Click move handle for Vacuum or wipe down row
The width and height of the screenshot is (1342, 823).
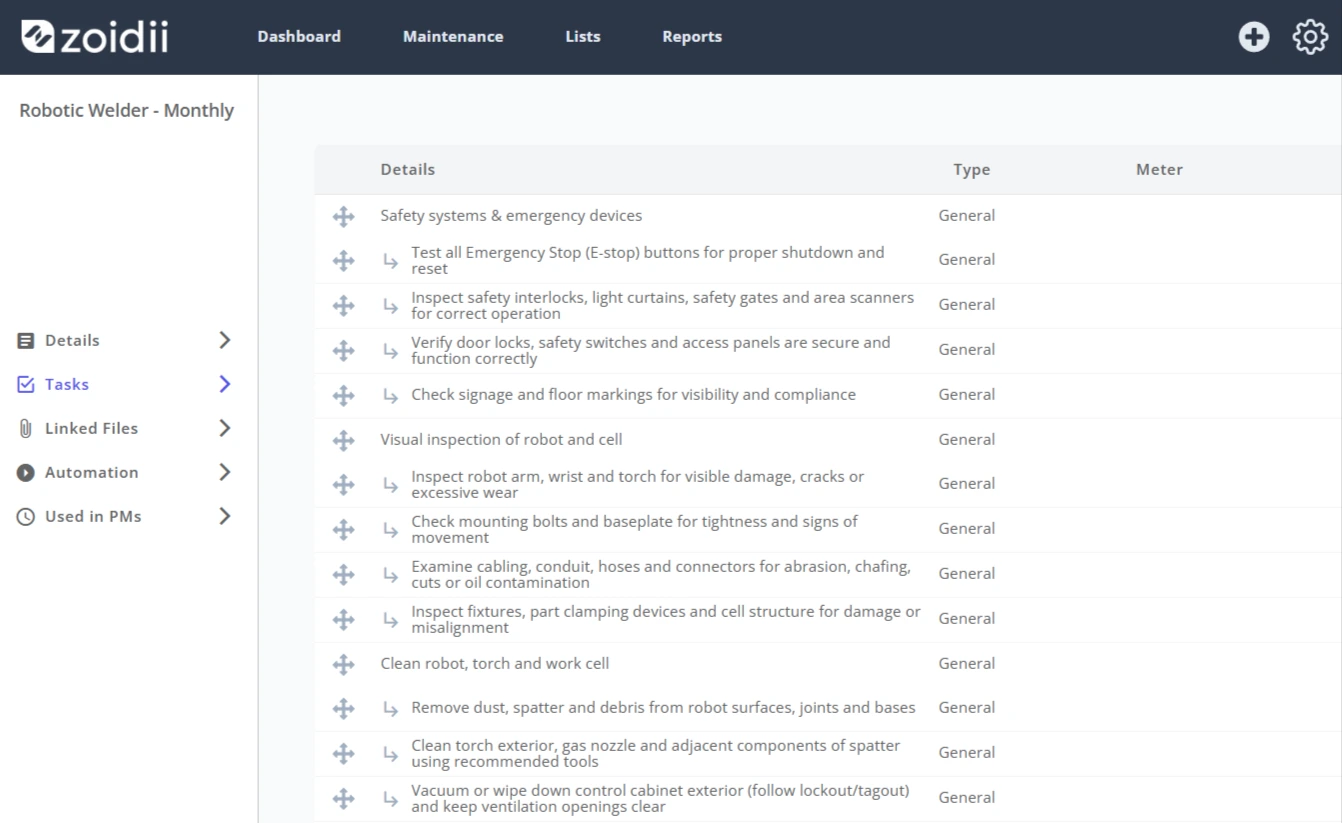[343, 798]
